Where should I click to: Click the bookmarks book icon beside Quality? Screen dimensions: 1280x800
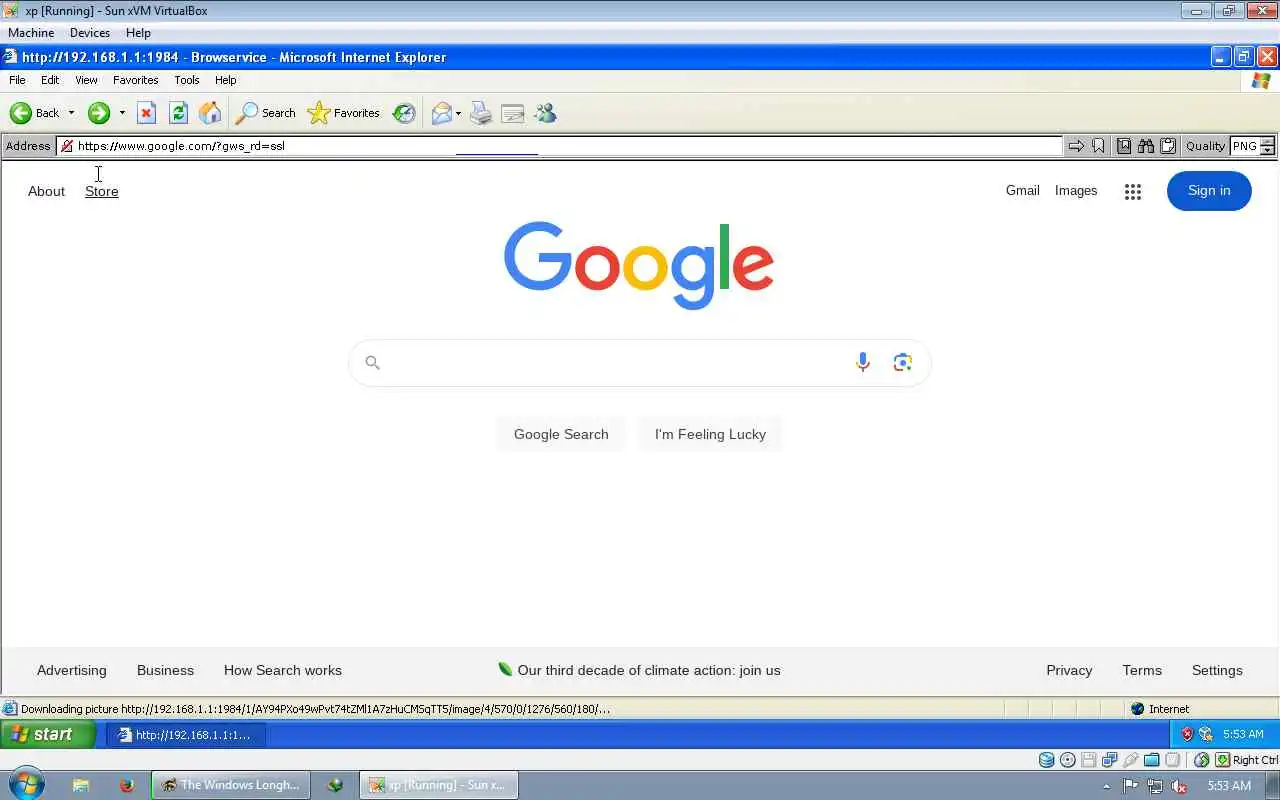pyautogui.click(x=1124, y=146)
